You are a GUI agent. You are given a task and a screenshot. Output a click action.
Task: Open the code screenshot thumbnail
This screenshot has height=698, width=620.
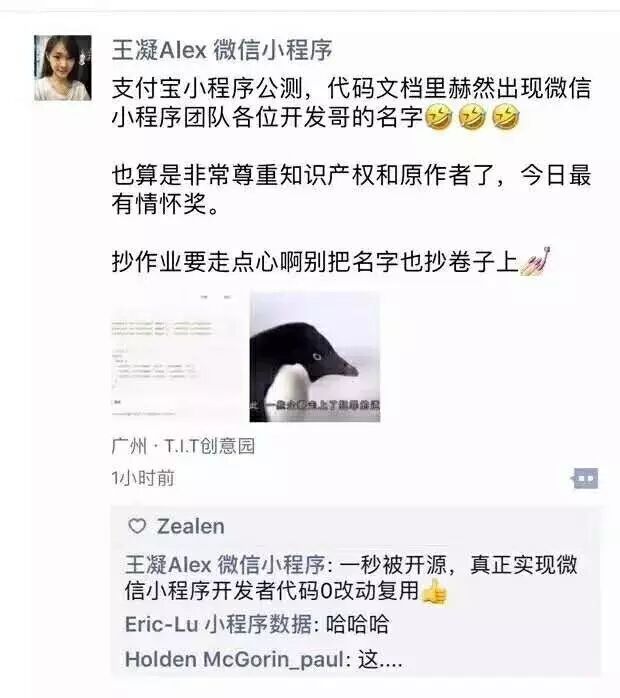pos(177,357)
